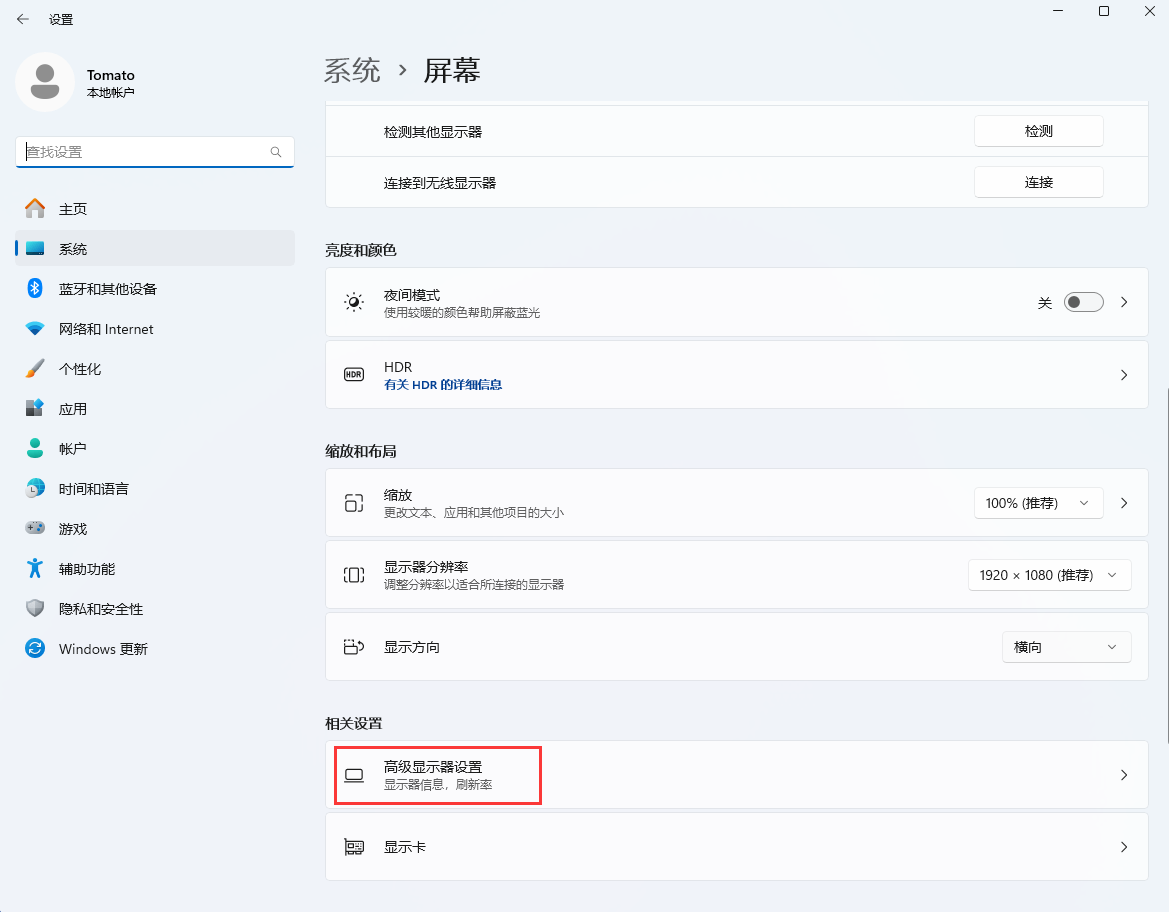Select 蓝牙和其他设备 Bluetooth icon
The height and width of the screenshot is (912, 1169).
pyautogui.click(x=35, y=288)
